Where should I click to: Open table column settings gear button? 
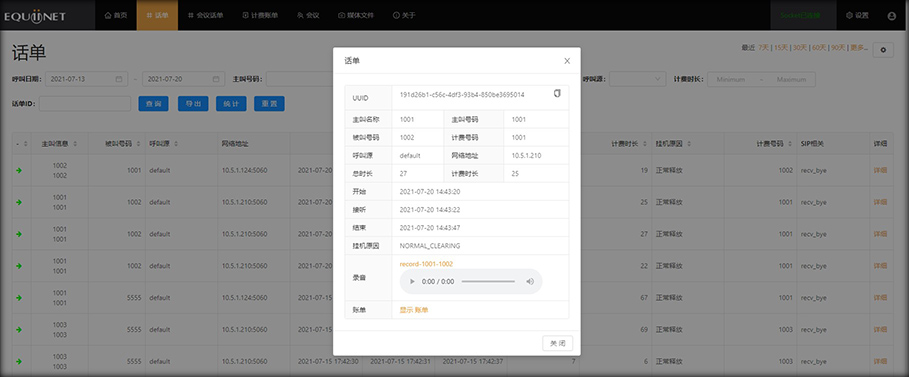(x=883, y=50)
